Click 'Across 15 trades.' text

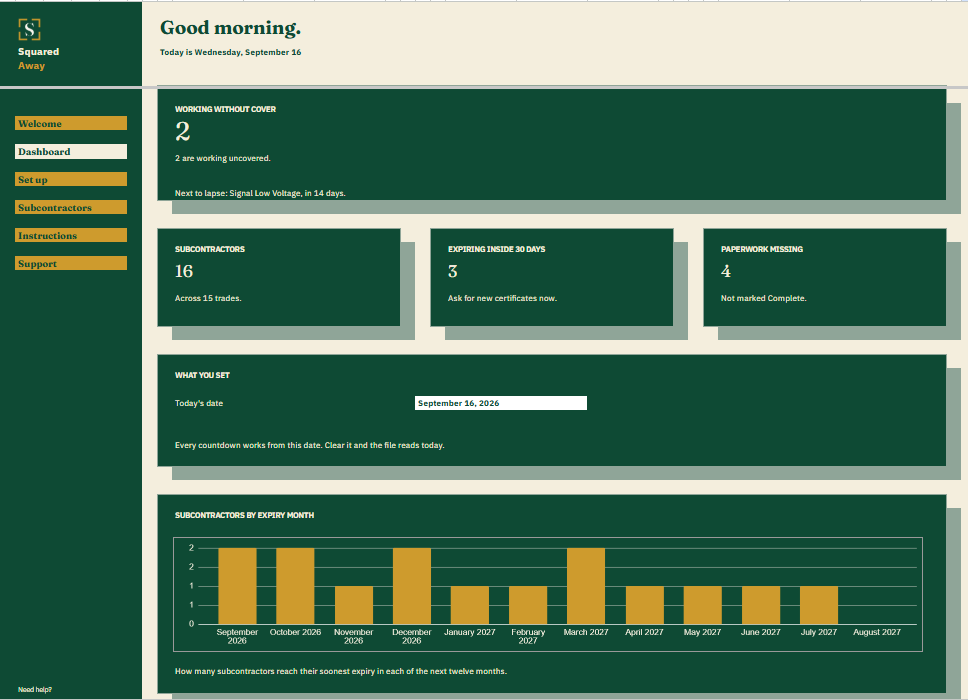pyautogui.click(x=208, y=298)
